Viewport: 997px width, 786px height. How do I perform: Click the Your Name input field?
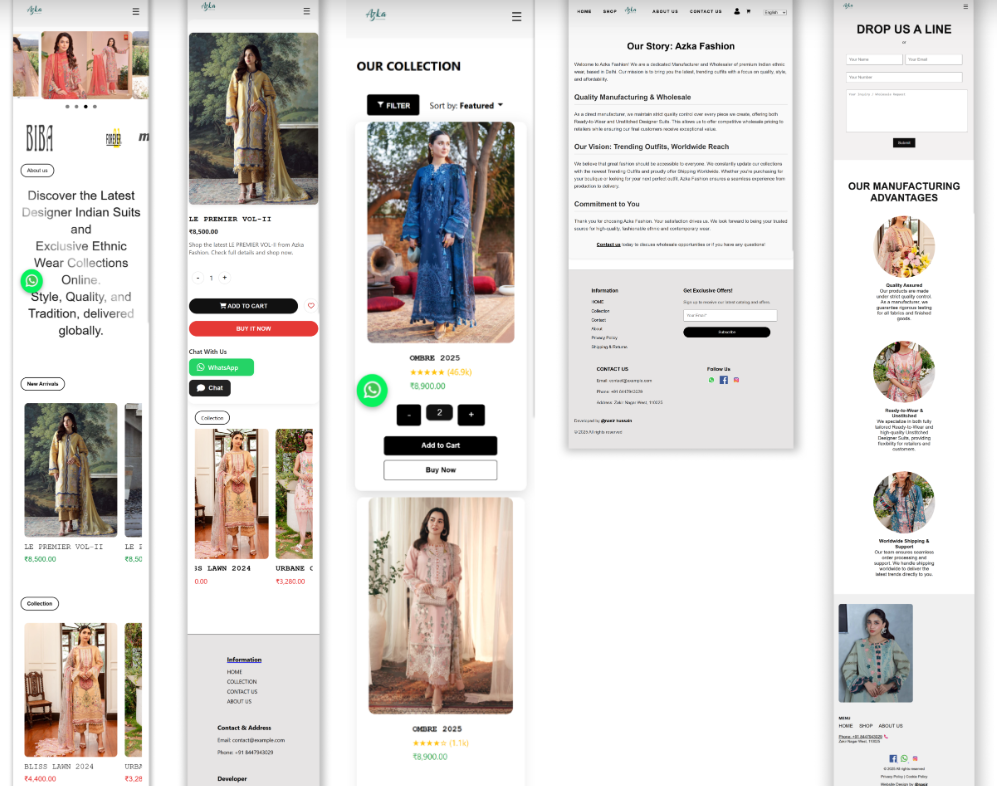pyautogui.click(x=874, y=60)
